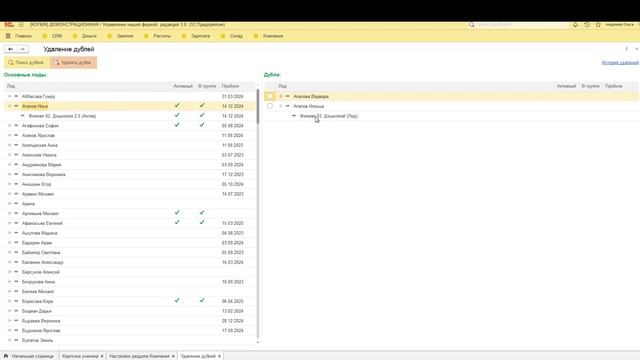Open the Главное section

[x=23, y=36]
